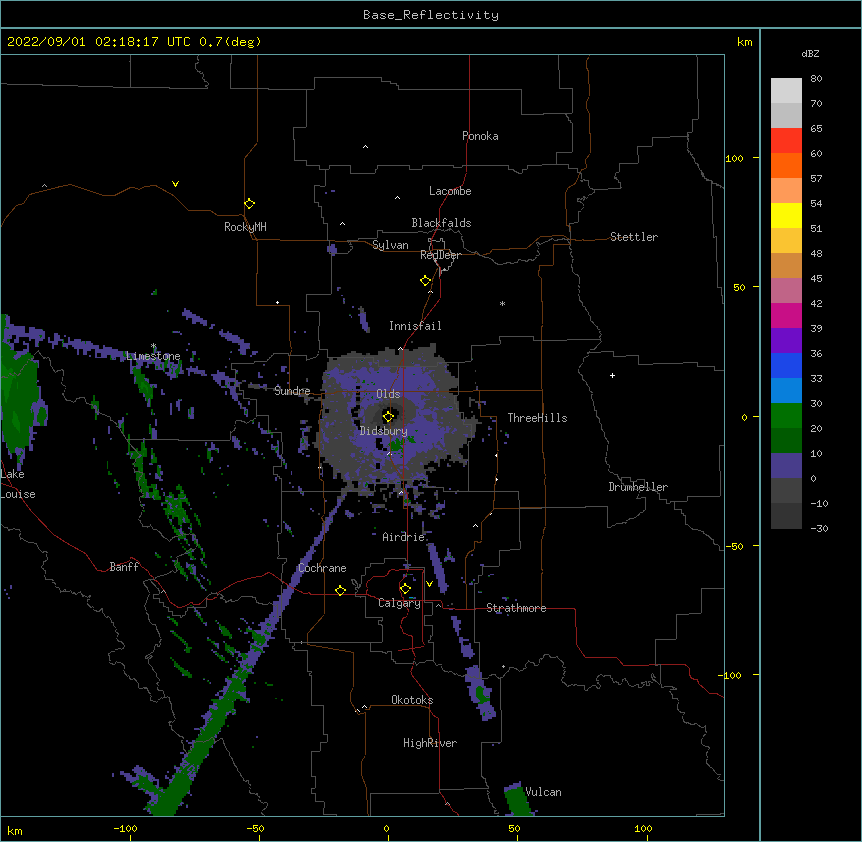Click the yellow diamond marker at Olds
Image resolution: width=862 pixels, height=842 pixels.
pyautogui.click(x=388, y=416)
